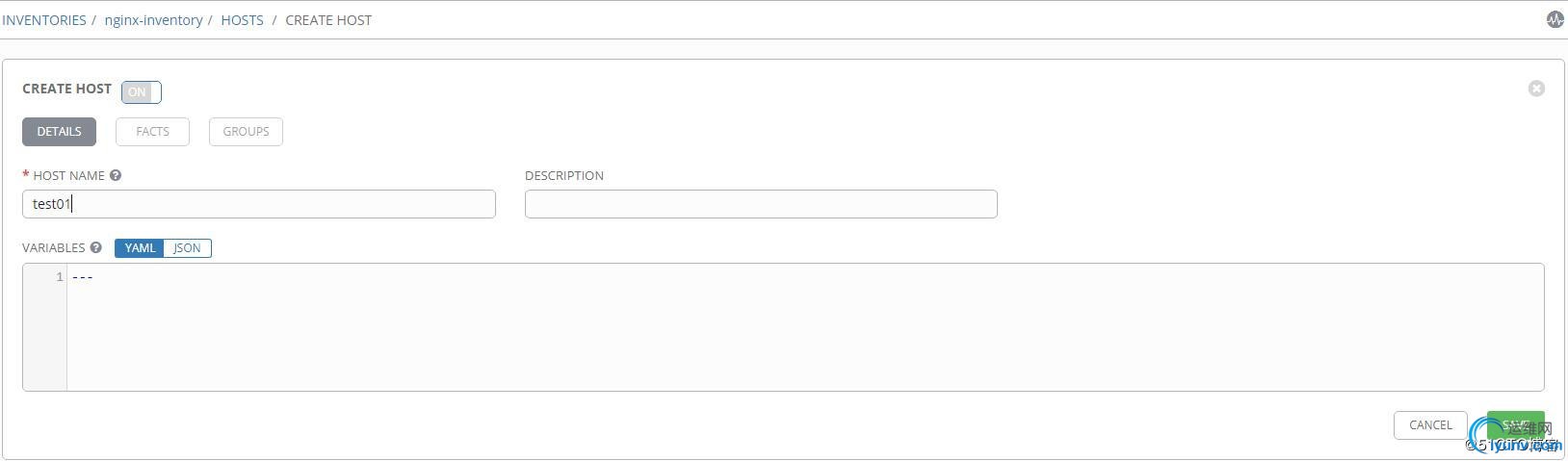This screenshot has height=461, width=1568.
Task: Click line number 1 in editor gutter
Action: 60,277
